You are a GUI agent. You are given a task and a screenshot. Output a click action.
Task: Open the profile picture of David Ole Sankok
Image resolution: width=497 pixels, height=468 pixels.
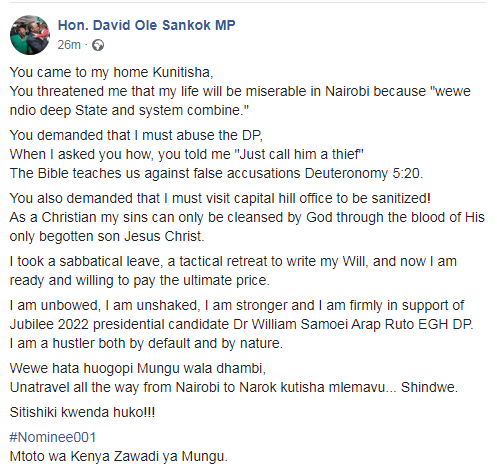[x=30, y=35]
